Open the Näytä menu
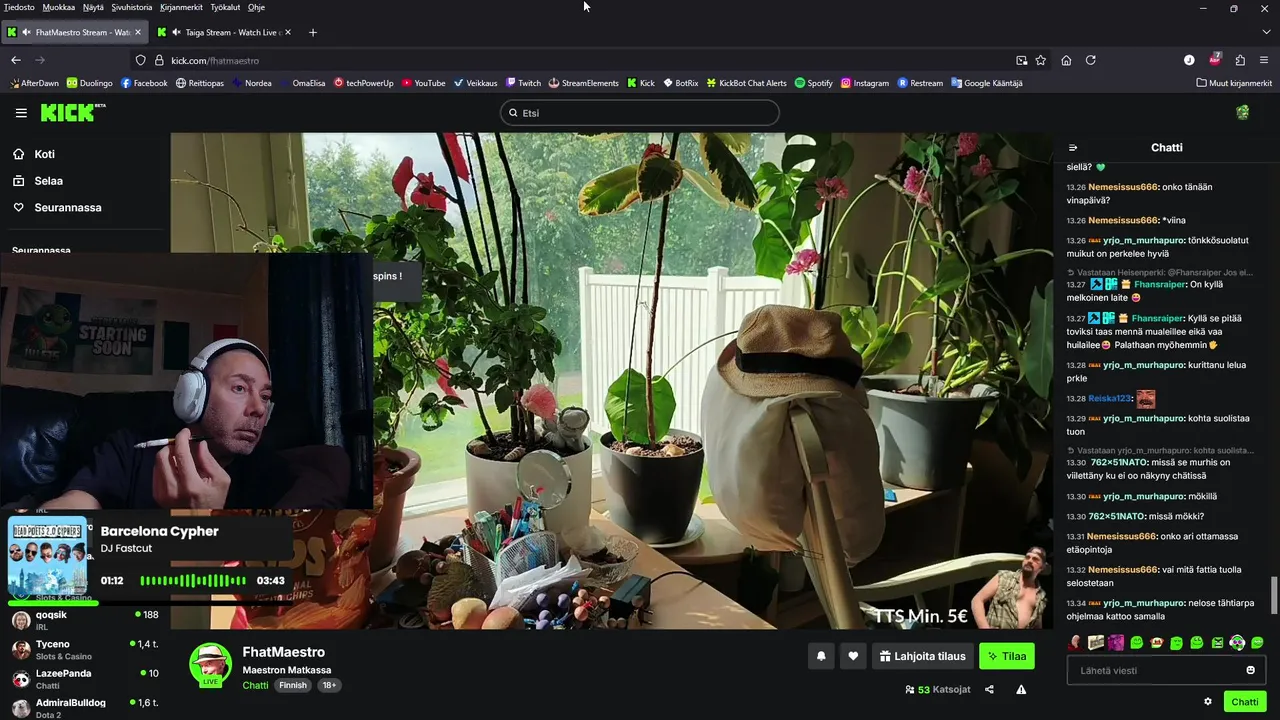This screenshot has height=720, width=1280. pos(93,7)
